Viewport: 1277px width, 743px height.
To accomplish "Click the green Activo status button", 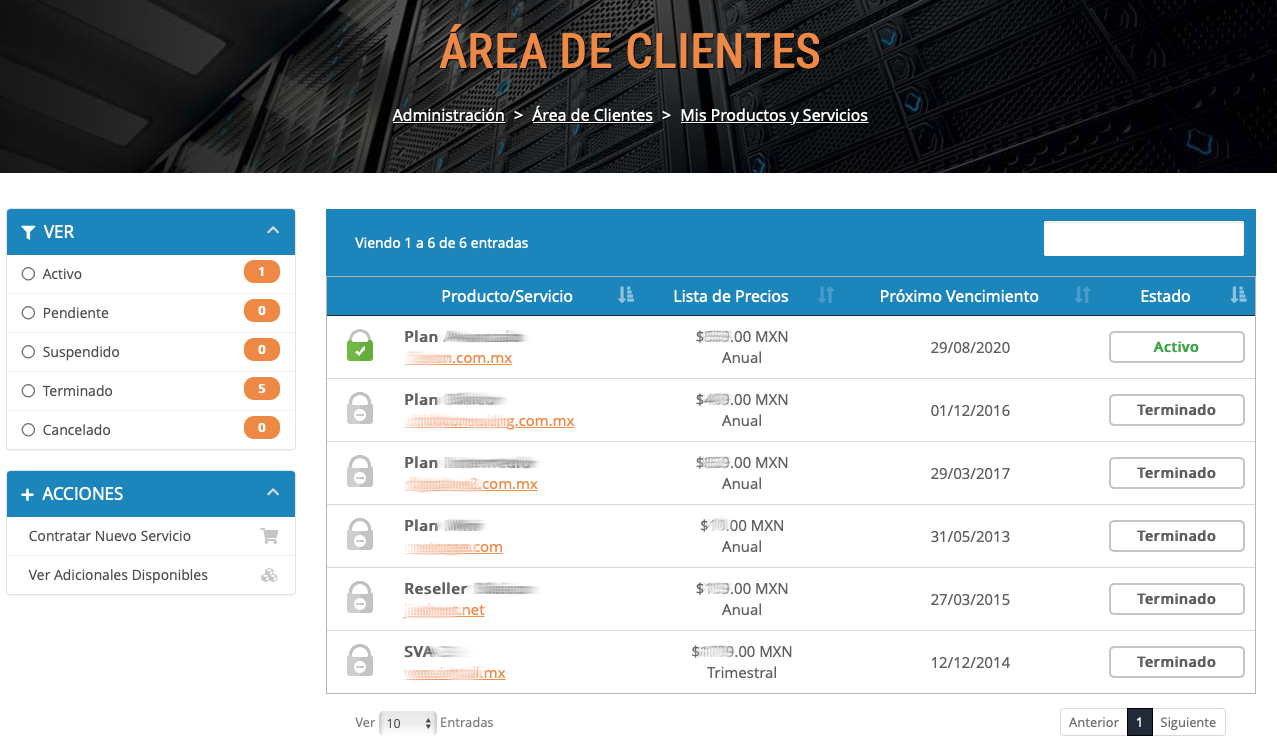I will tap(1176, 347).
